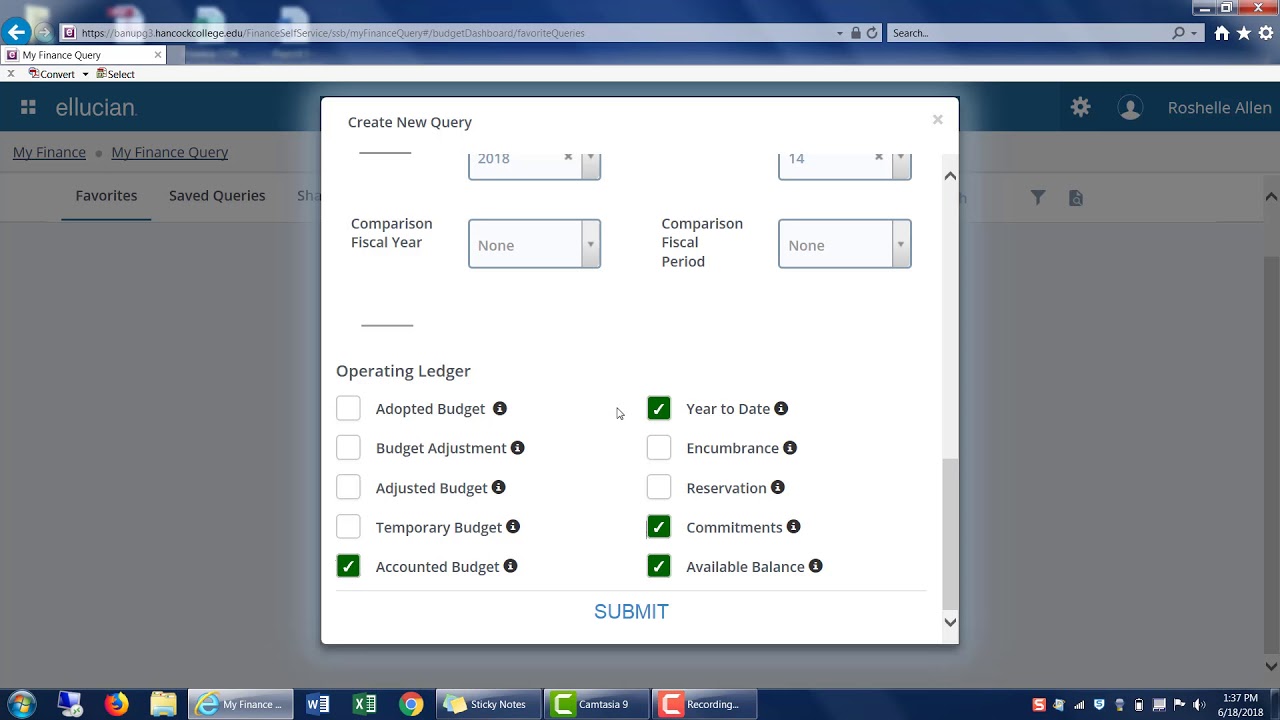The image size is (1280, 720).
Task: Submit the new query
Action: click(631, 612)
